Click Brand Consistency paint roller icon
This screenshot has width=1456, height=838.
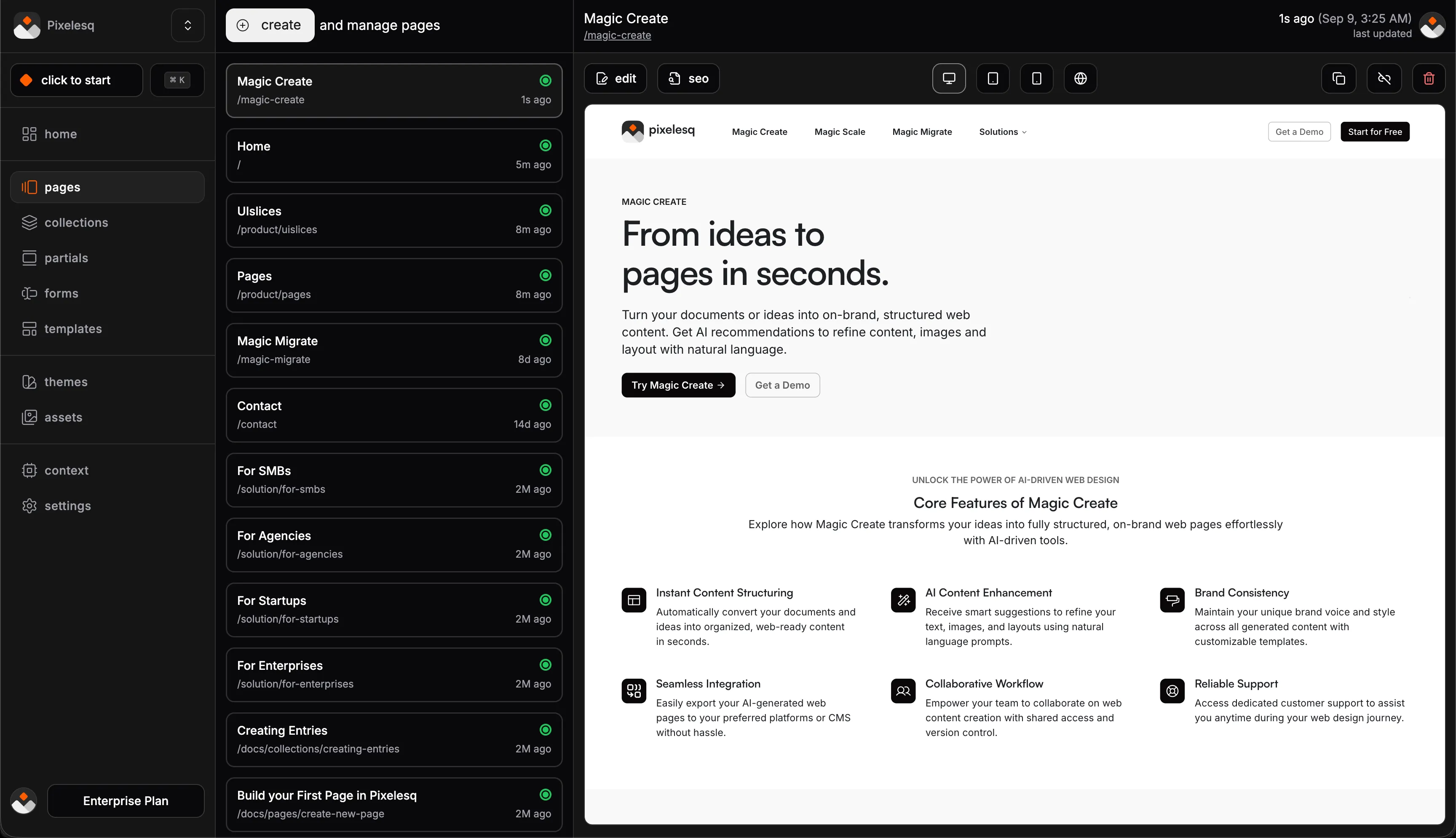1172,600
